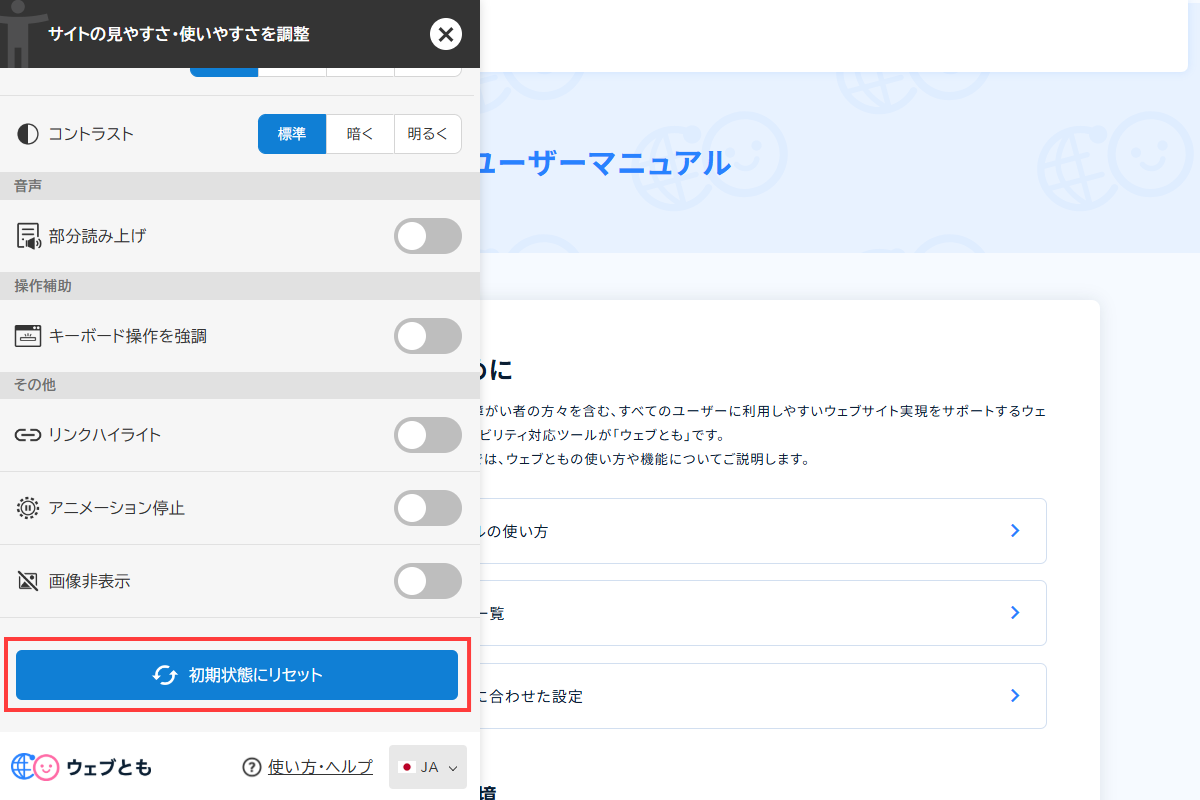Open the JA language dropdown
Screen dimensions: 1200x800
[428, 768]
